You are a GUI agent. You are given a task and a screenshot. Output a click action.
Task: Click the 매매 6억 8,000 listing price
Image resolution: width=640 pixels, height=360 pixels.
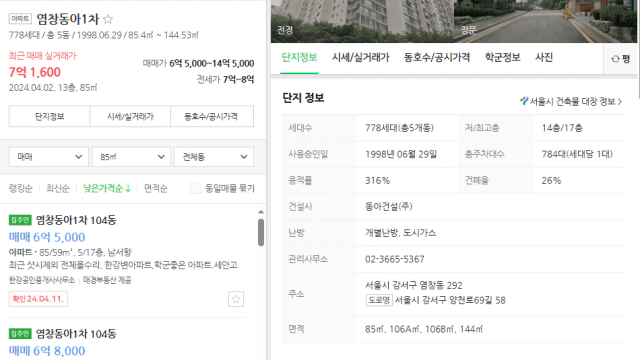coord(47,351)
